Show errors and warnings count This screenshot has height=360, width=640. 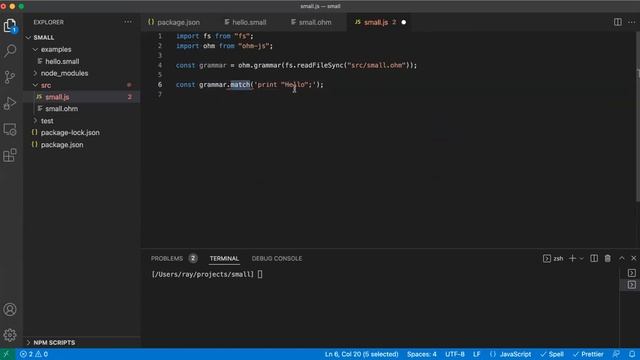(34, 354)
